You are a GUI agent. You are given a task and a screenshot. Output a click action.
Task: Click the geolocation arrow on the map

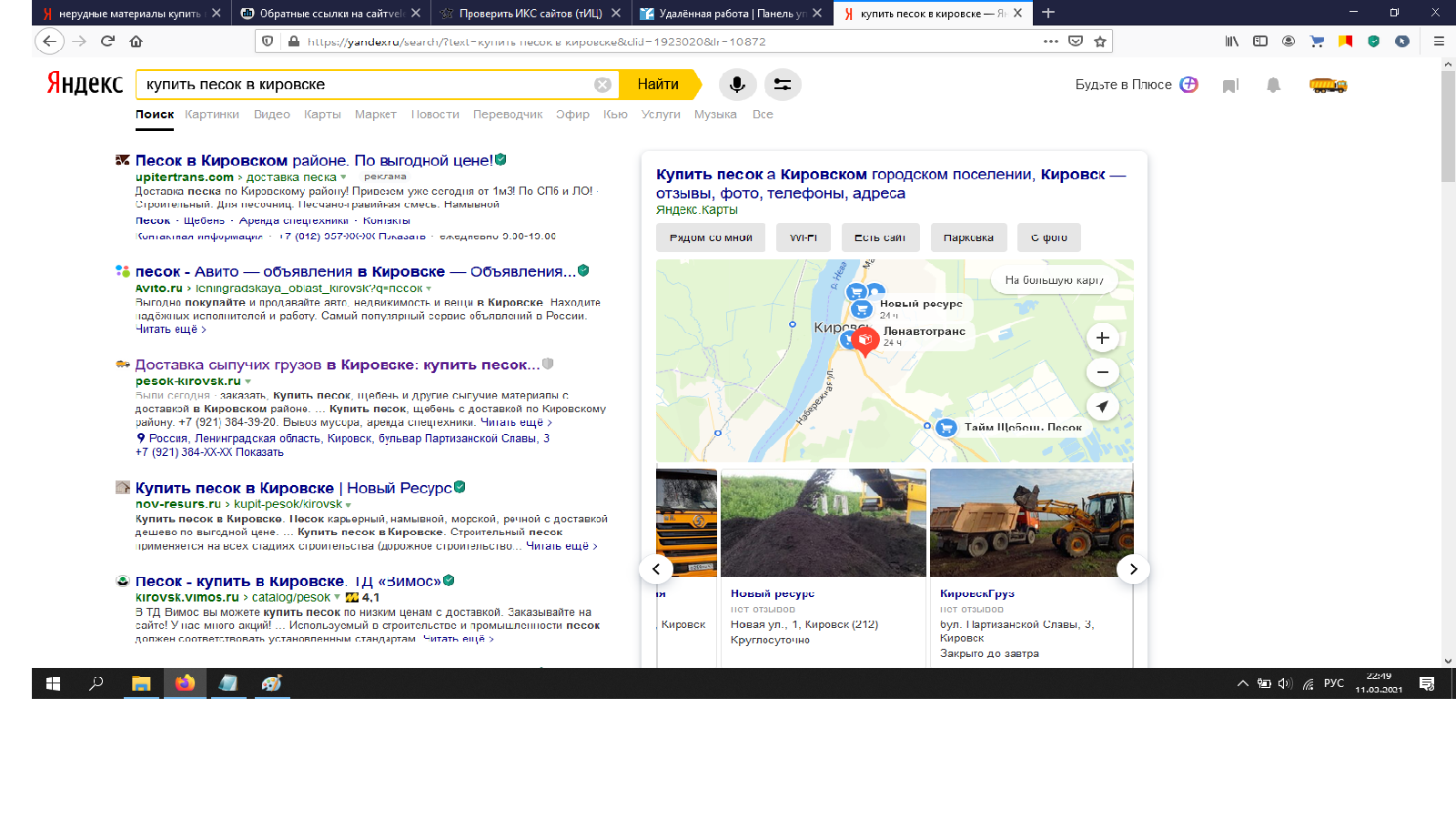pos(1102,406)
